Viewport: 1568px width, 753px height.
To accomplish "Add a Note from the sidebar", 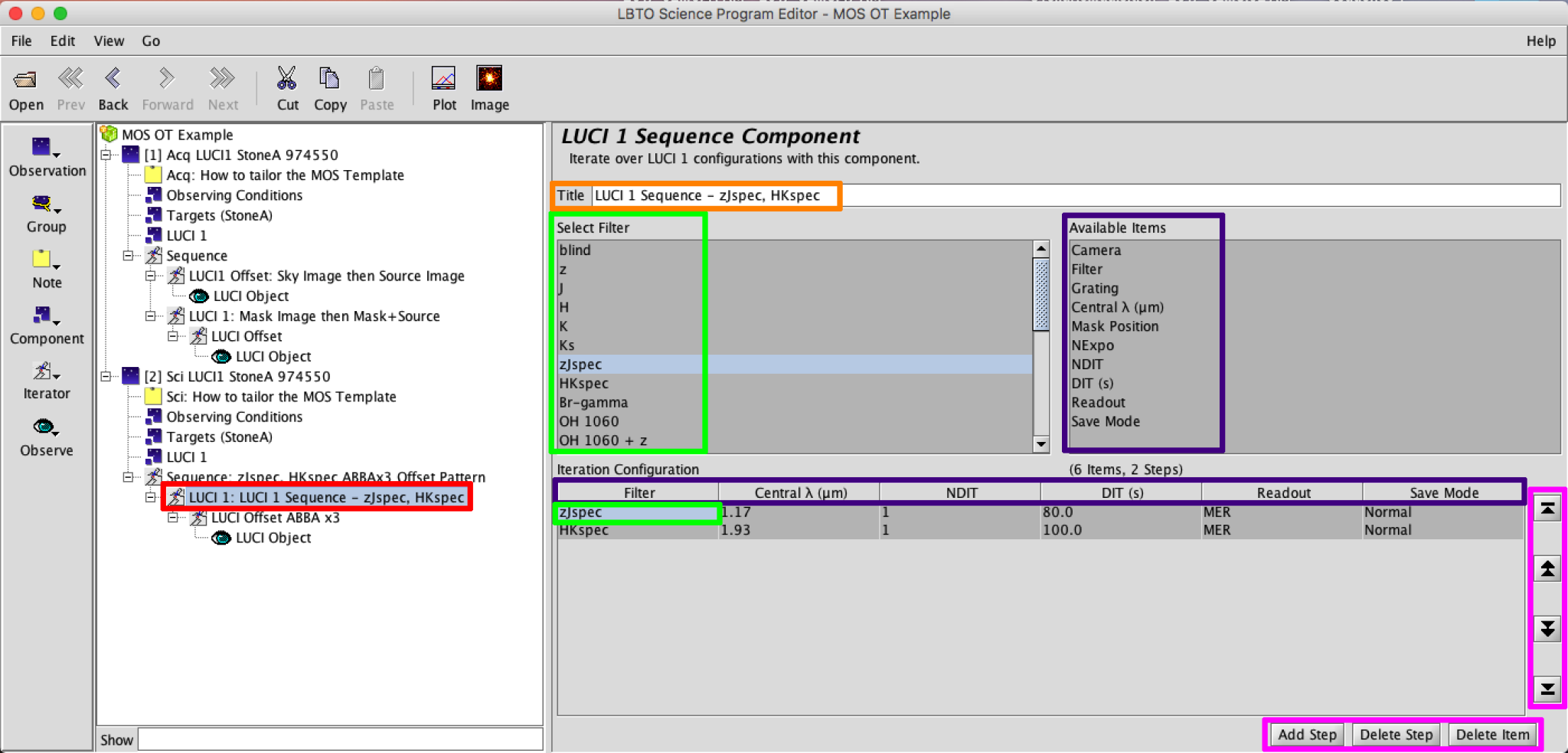I will click(47, 270).
